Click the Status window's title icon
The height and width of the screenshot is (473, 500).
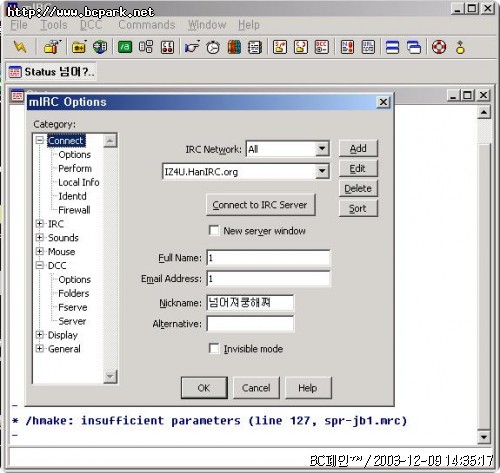(x=18, y=96)
